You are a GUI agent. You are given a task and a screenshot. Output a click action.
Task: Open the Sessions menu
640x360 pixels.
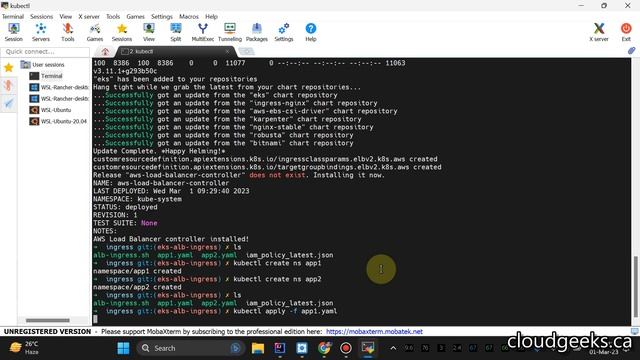tap(41, 16)
